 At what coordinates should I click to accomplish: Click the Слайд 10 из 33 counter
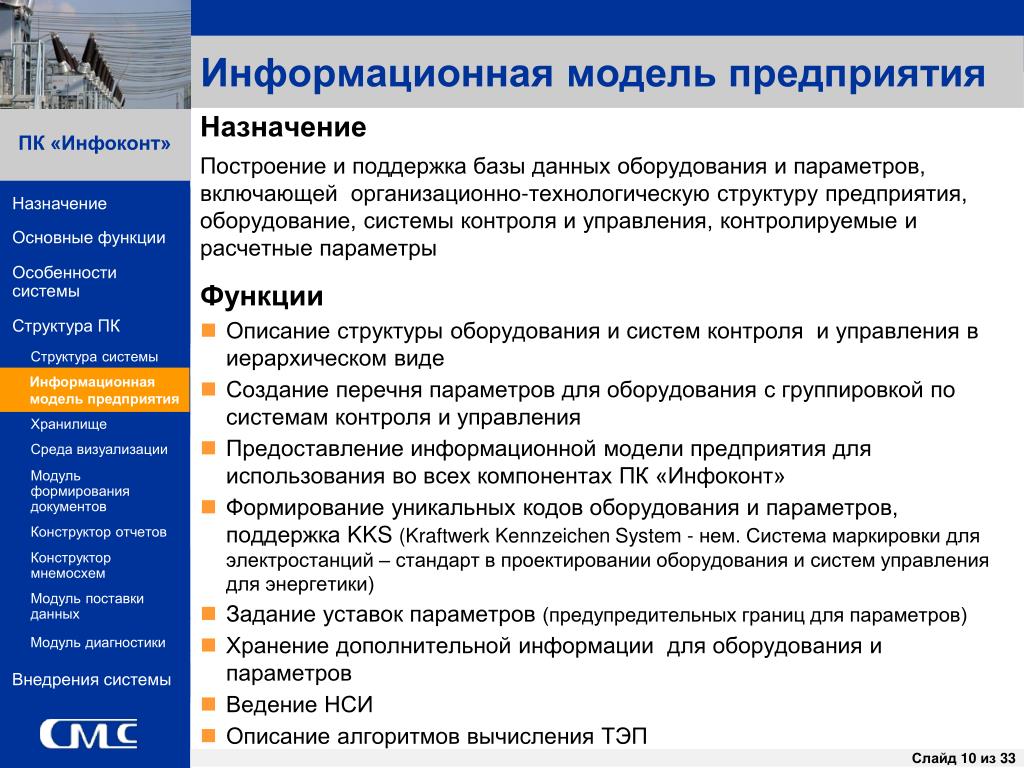tap(963, 758)
